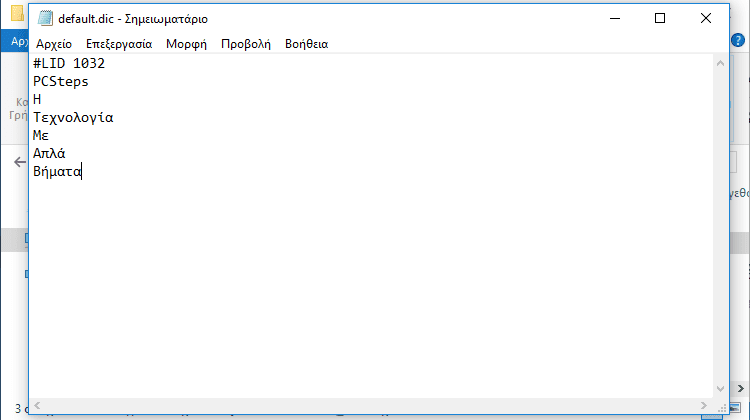Click the 'default.dic - Σημειωματάριο' title text

(133, 19)
